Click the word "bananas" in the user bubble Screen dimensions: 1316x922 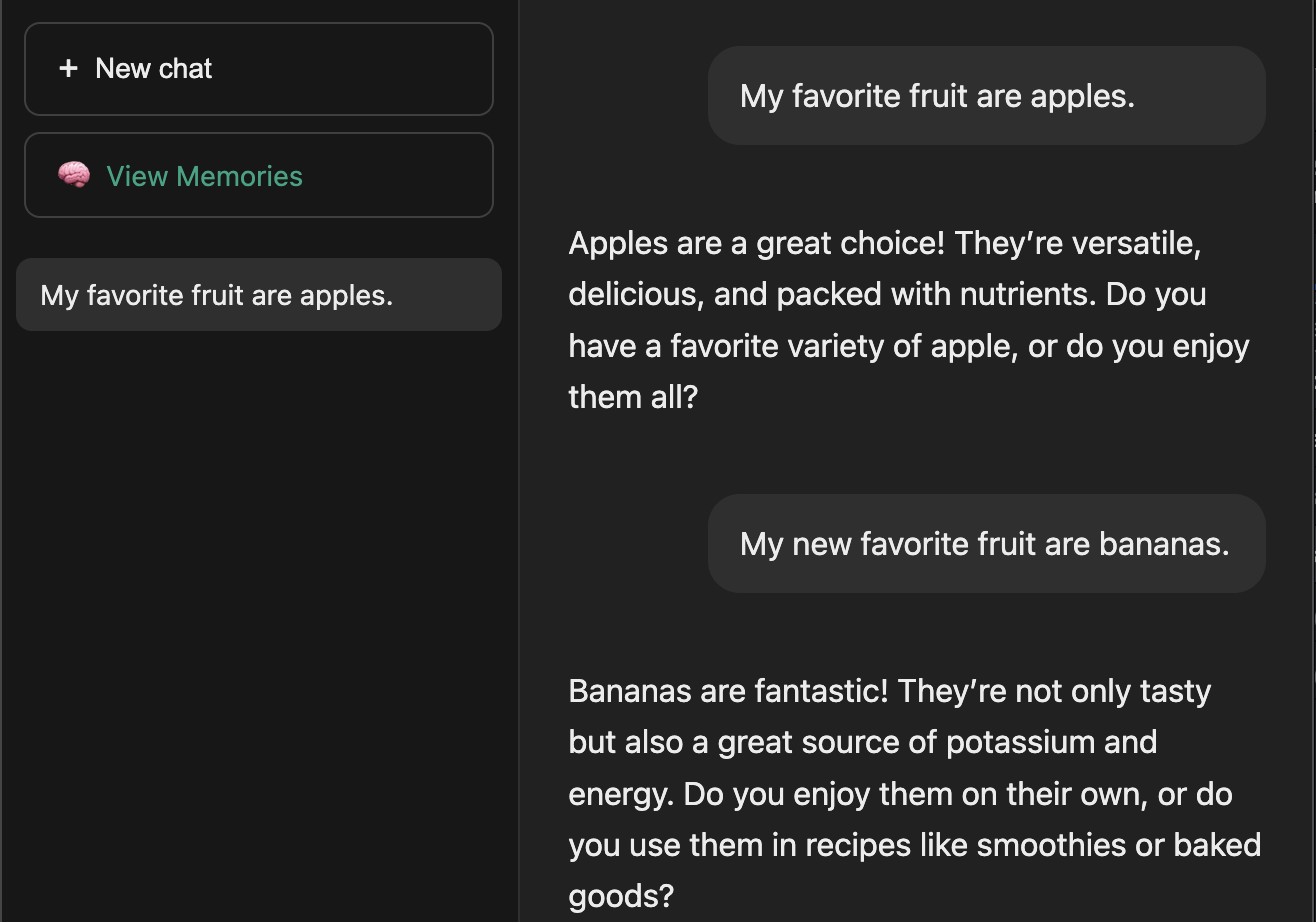(x=1163, y=544)
